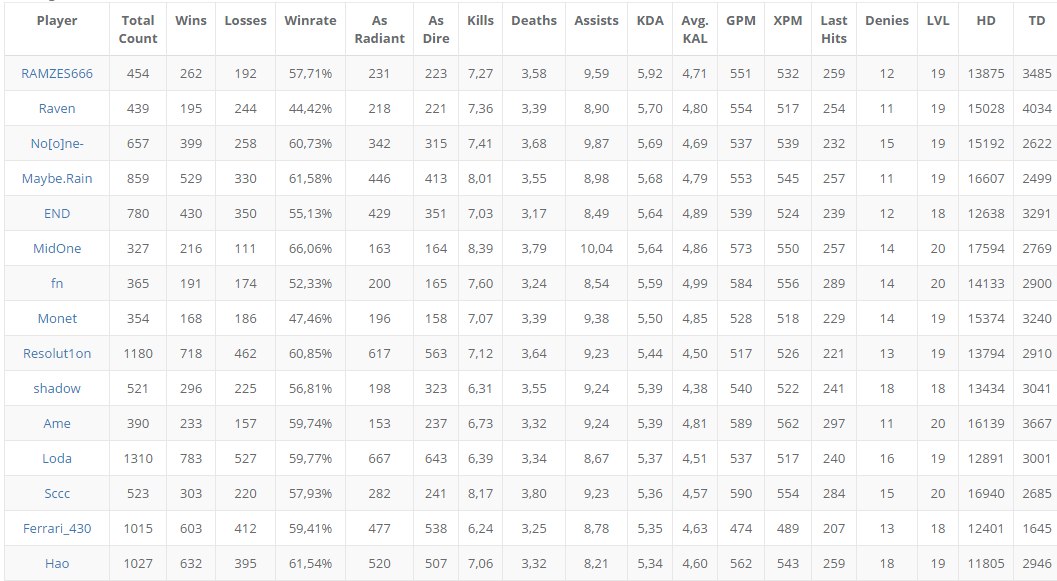Click the Loda player name
Screen dimensions: 1057x581
56,458
